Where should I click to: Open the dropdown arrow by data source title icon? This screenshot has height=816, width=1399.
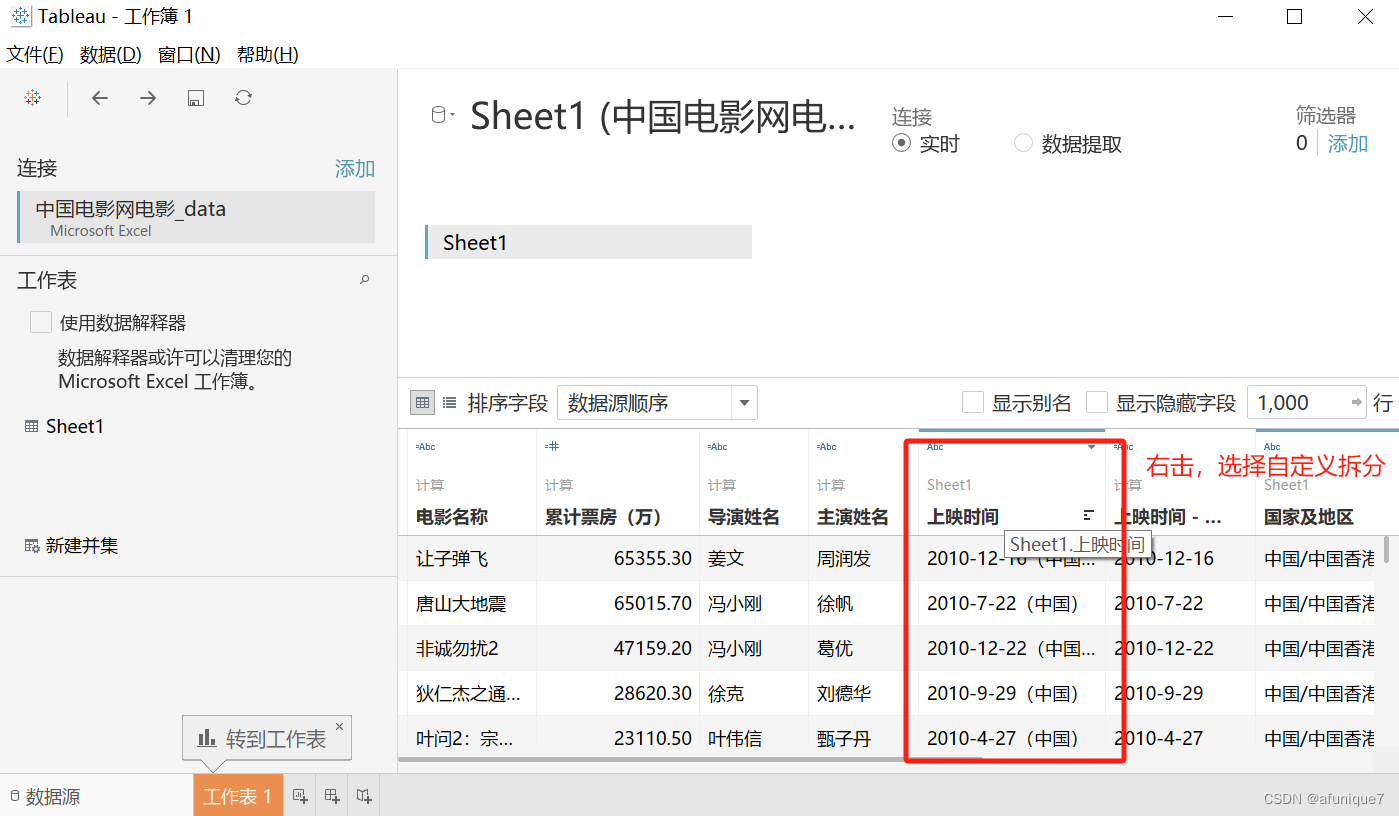[453, 116]
